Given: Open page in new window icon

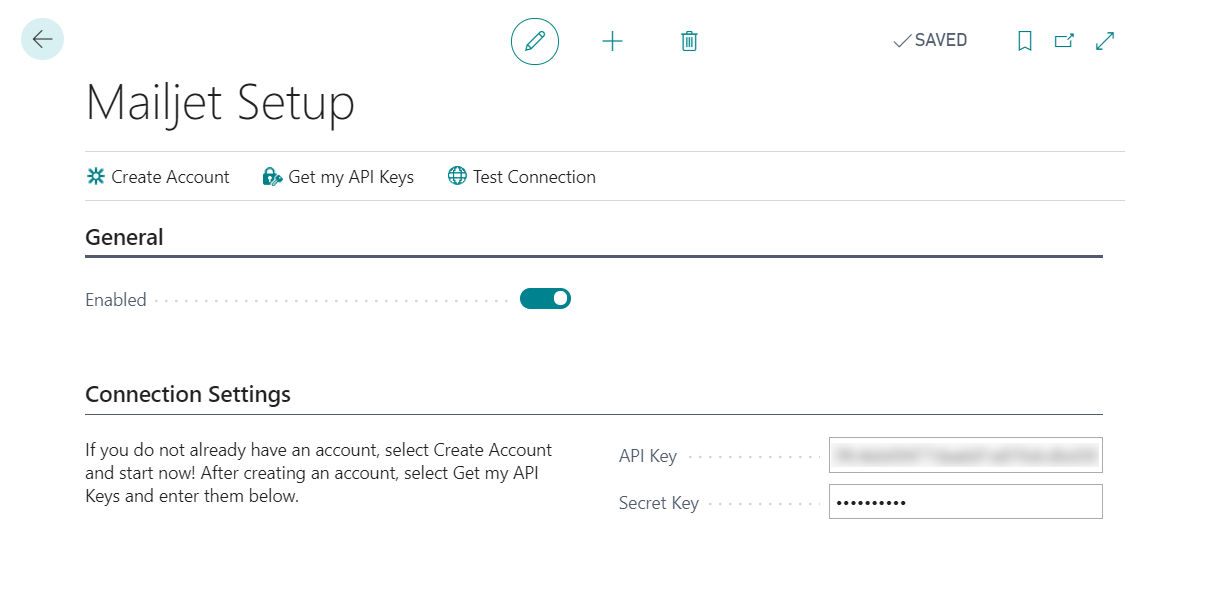Looking at the screenshot, I should (x=1064, y=41).
